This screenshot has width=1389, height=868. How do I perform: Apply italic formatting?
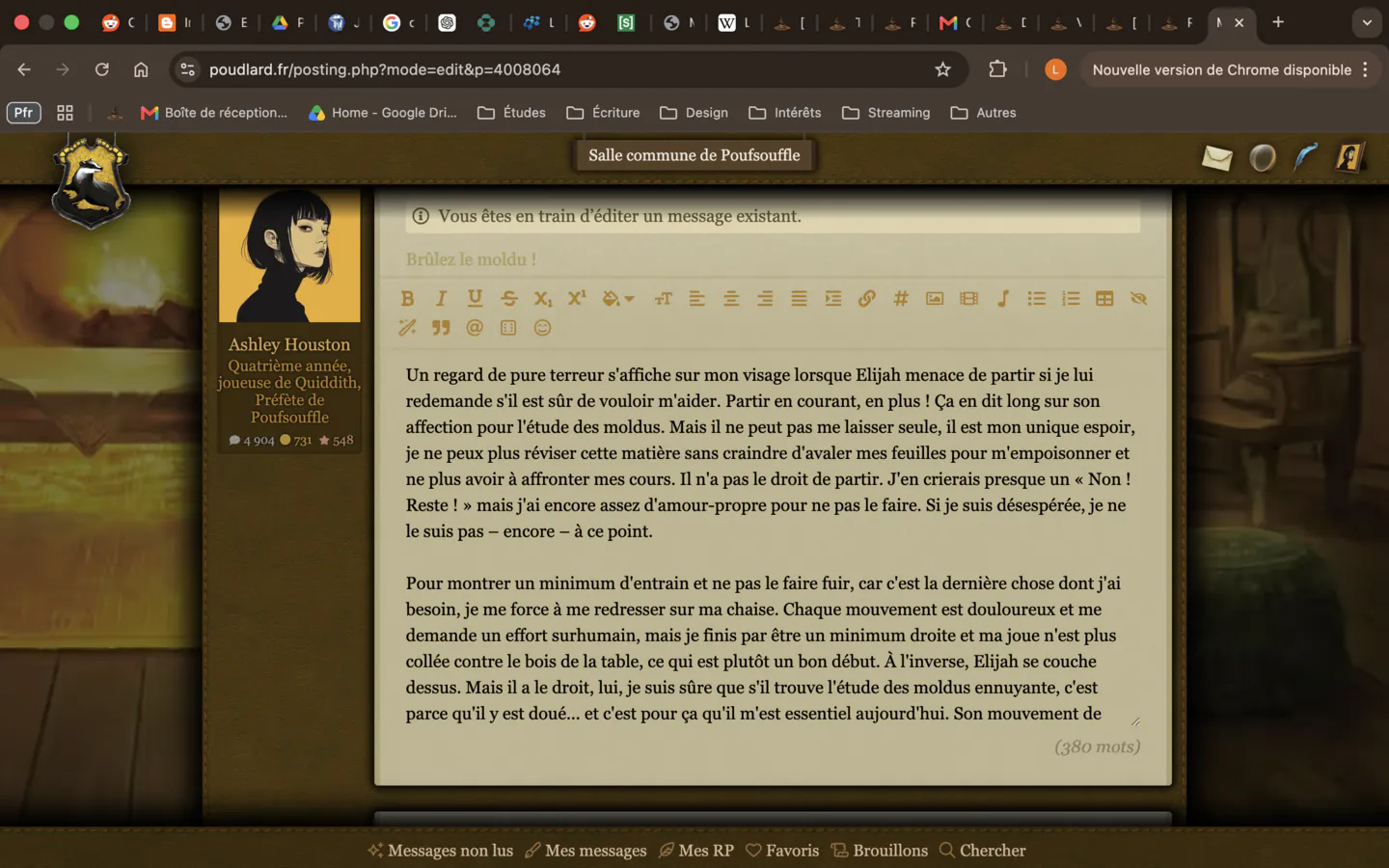pyautogui.click(x=441, y=299)
